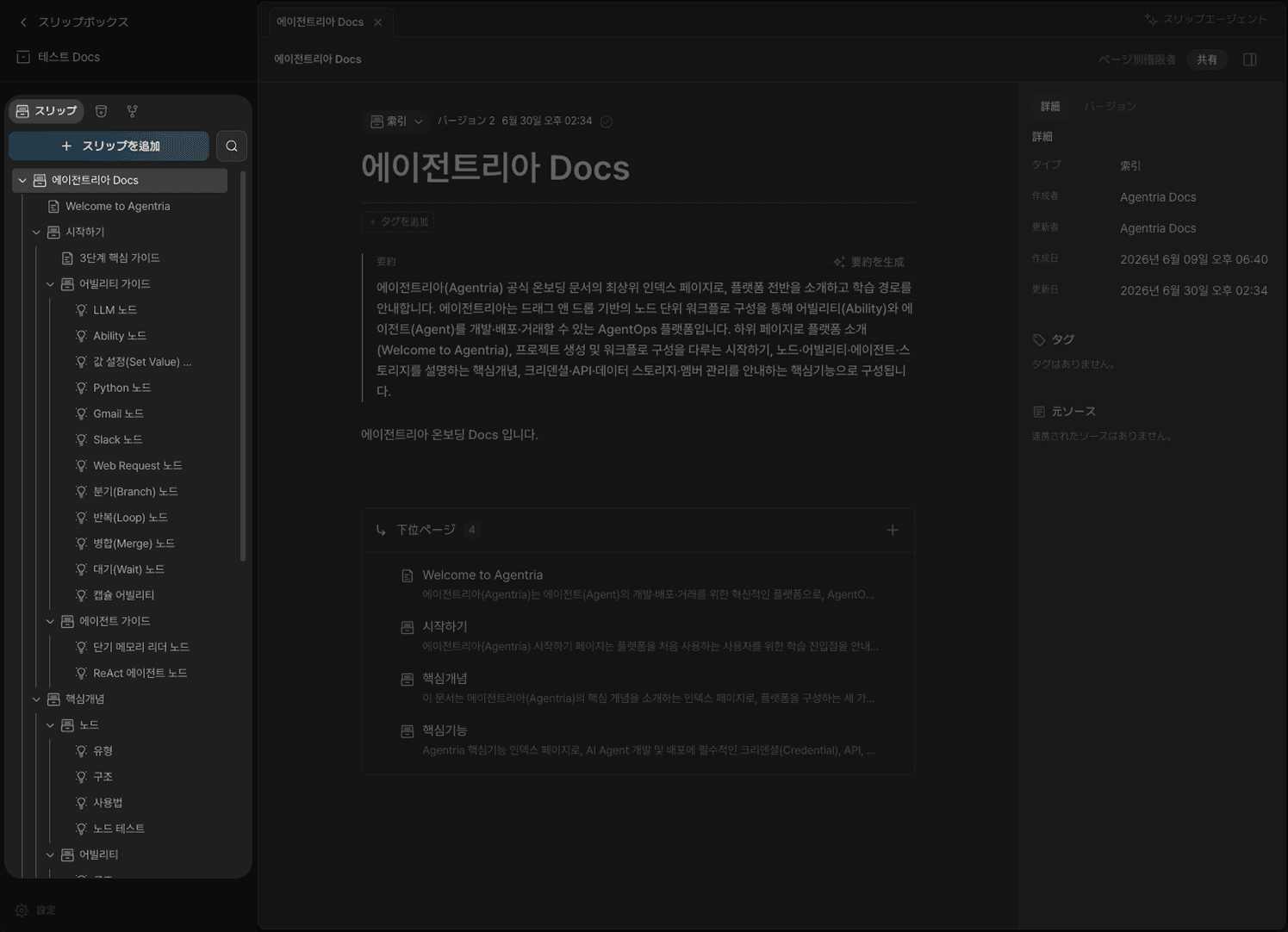Open 캡슐 어빌리티 in the tree
Screen dimensions: 1288x932
[x=123, y=595]
